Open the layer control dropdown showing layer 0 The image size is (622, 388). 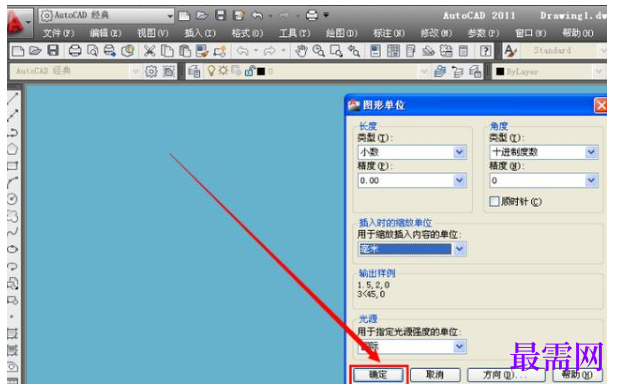click(424, 71)
